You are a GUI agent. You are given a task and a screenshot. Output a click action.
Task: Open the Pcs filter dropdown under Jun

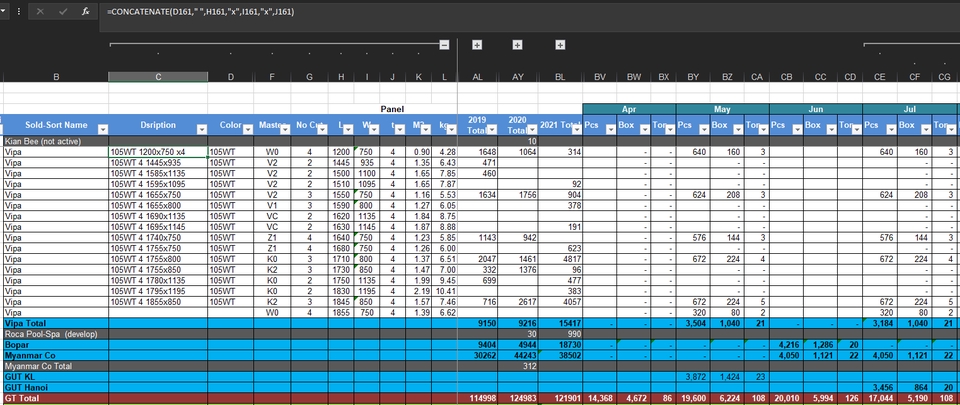click(797, 129)
